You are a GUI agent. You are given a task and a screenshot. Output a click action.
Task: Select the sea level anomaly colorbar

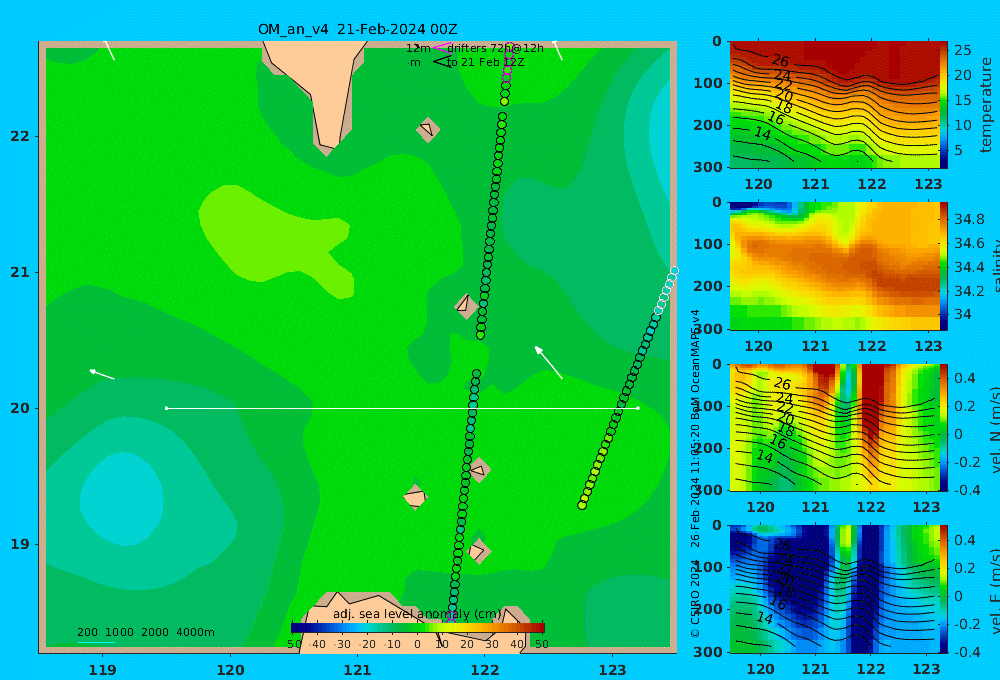click(x=418, y=628)
